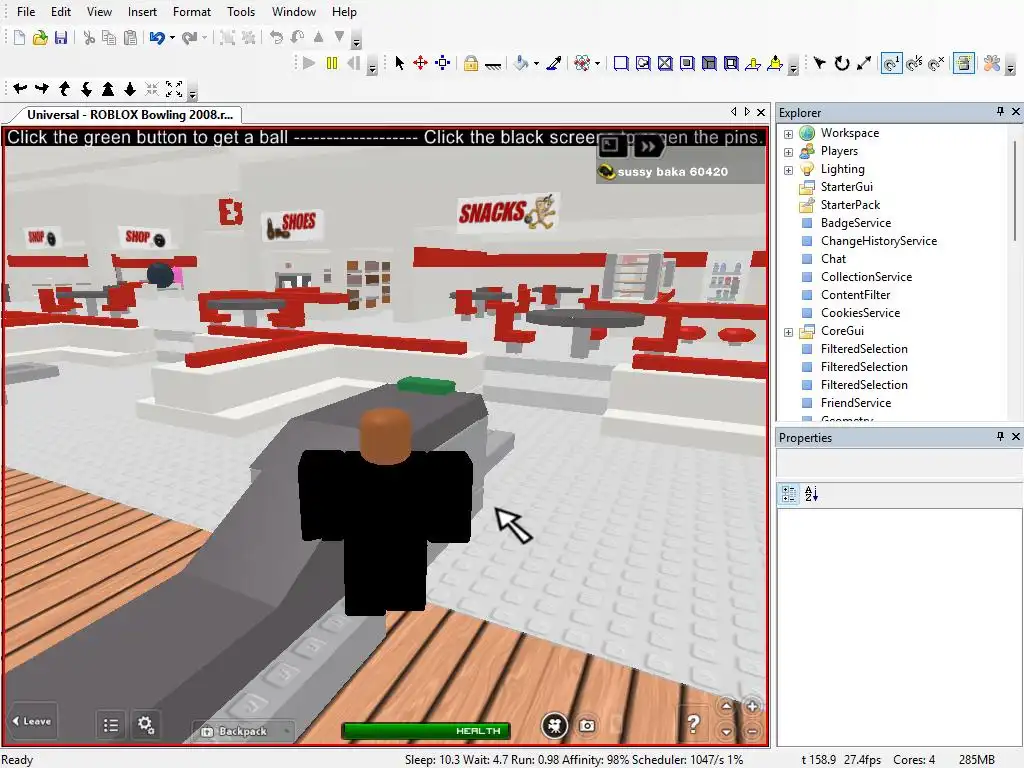
Task: Select the Motor surface tool
Action: pos(775,63)
